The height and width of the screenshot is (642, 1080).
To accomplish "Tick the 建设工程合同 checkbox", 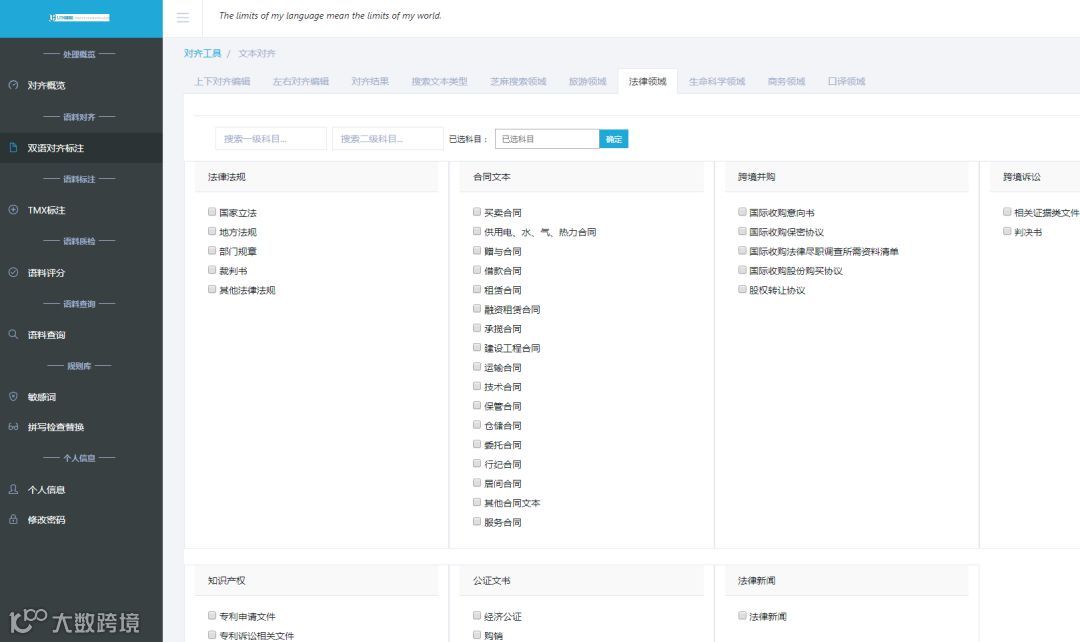I will [477, 347].
